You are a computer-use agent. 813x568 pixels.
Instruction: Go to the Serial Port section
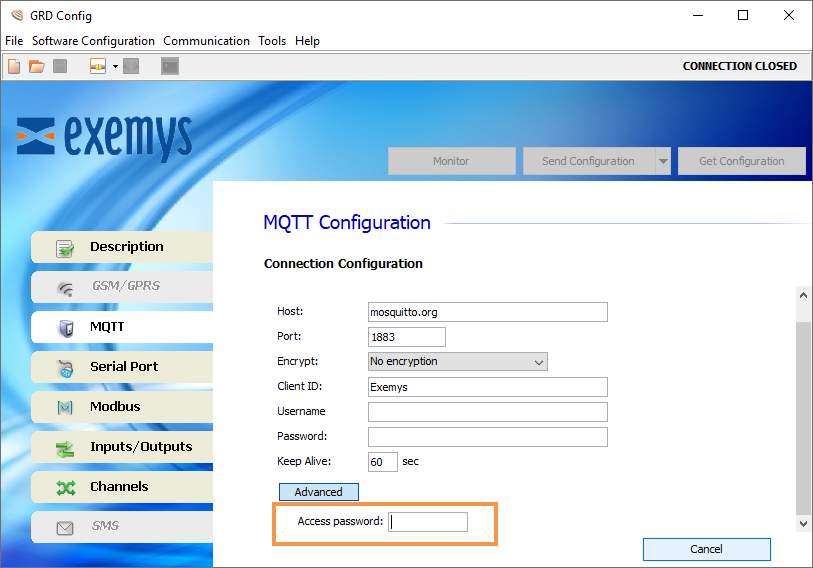pos(122,367)
